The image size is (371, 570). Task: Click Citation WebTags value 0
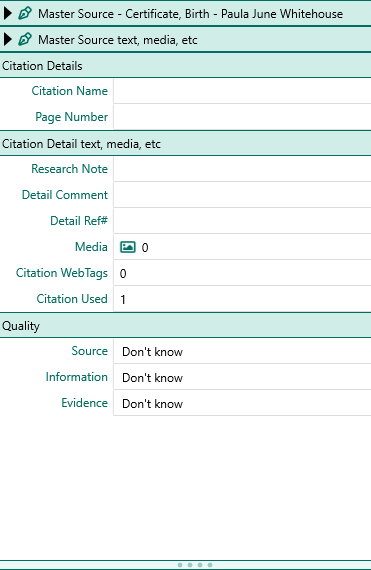tap(123, 273)
